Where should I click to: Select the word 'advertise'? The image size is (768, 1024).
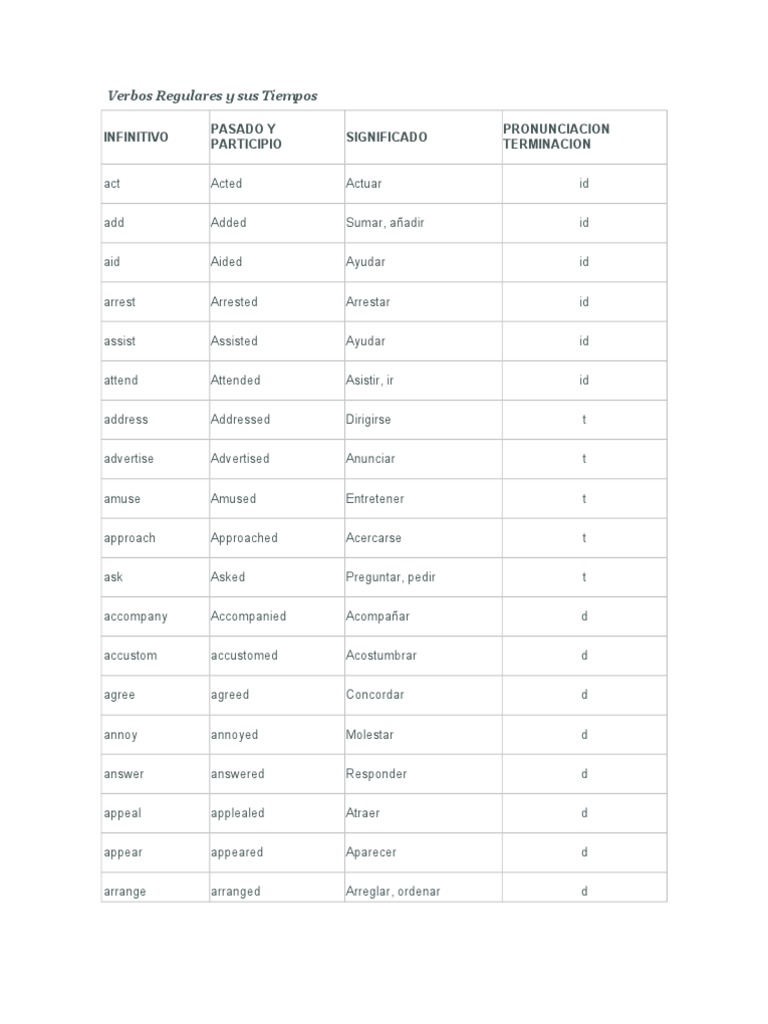[129, 458]
